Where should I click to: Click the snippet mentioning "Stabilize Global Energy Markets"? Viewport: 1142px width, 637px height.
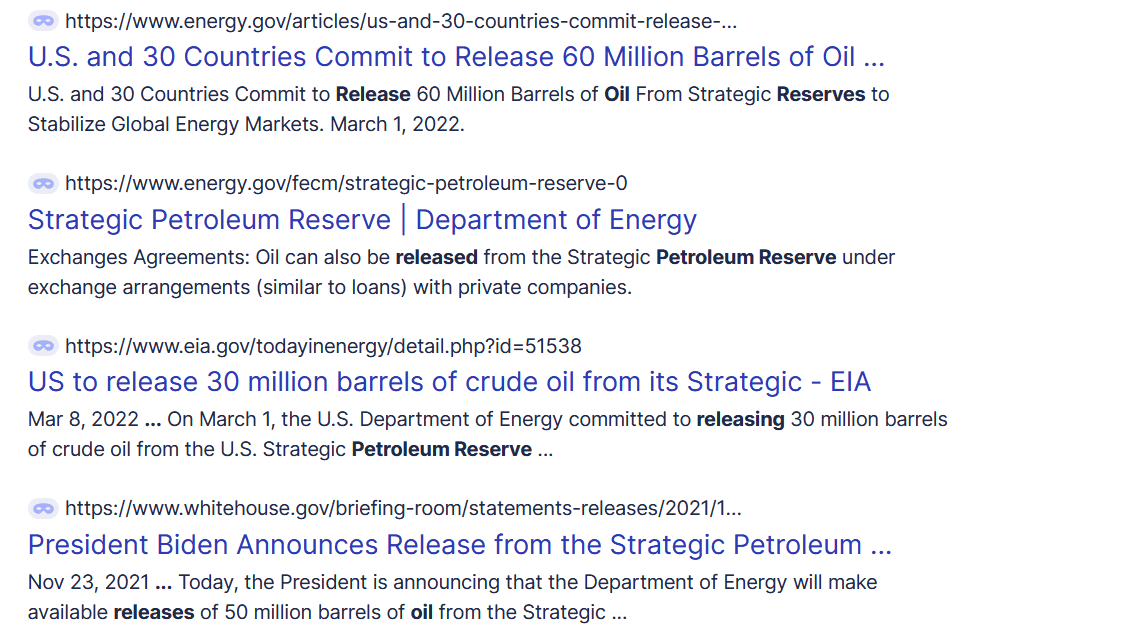click(200, 126)
